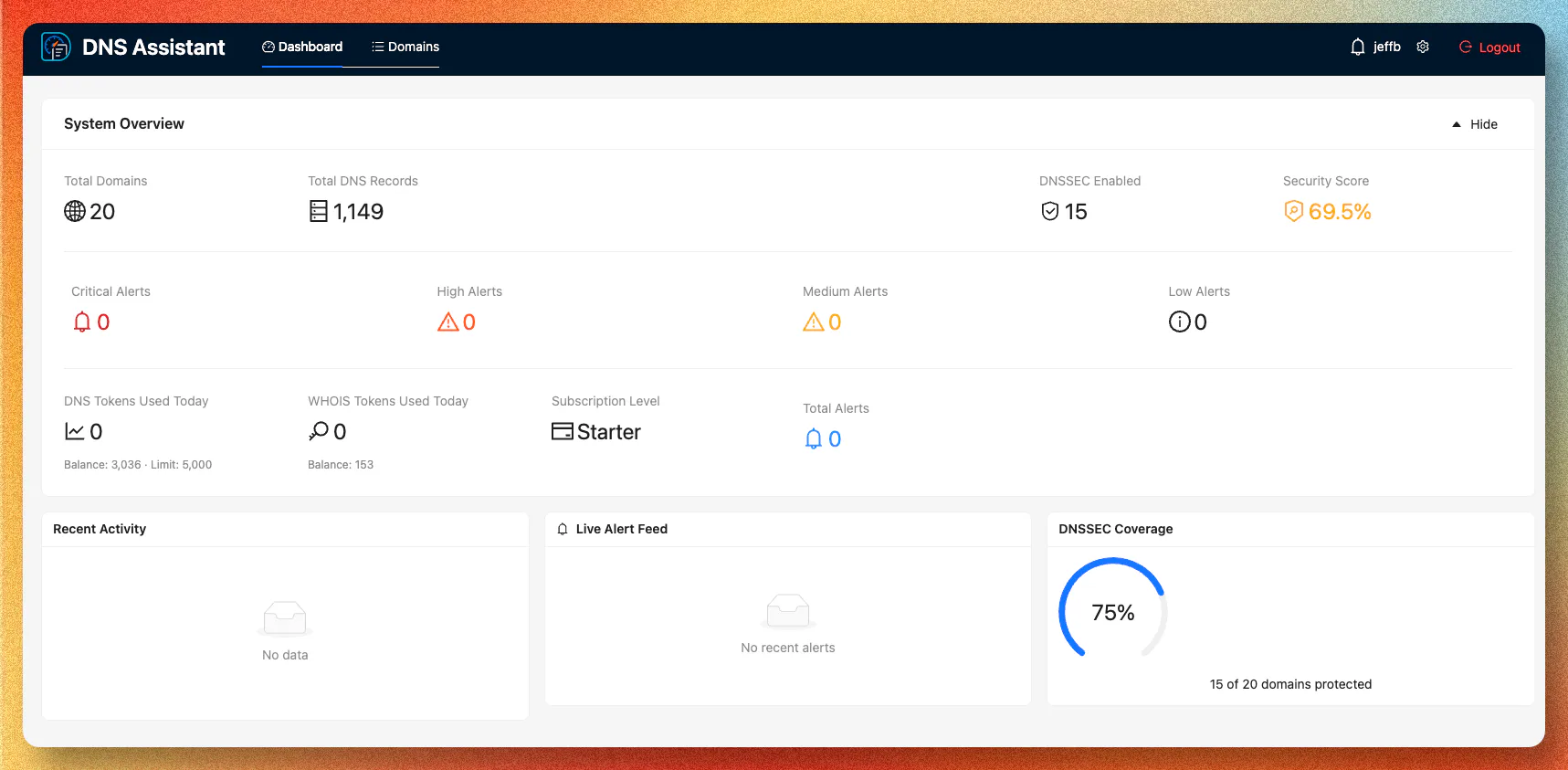Open settings via the gear icon
This screenshot has height=770, width=1568.
tap(1423, 47)
